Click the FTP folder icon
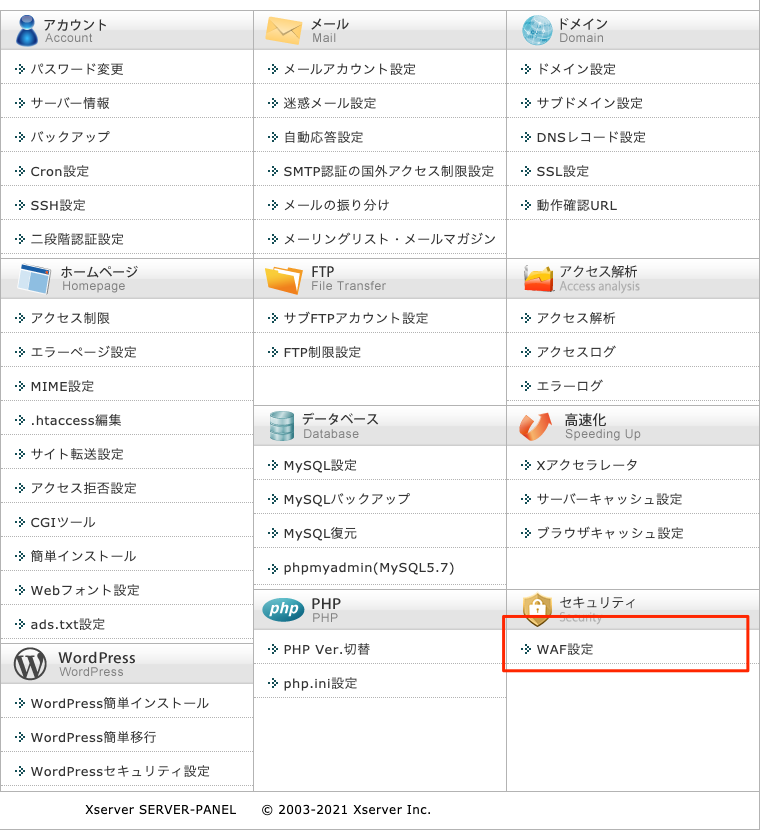Image resolution: width=765 pixels, height=835 pixels. pos(283,279)
